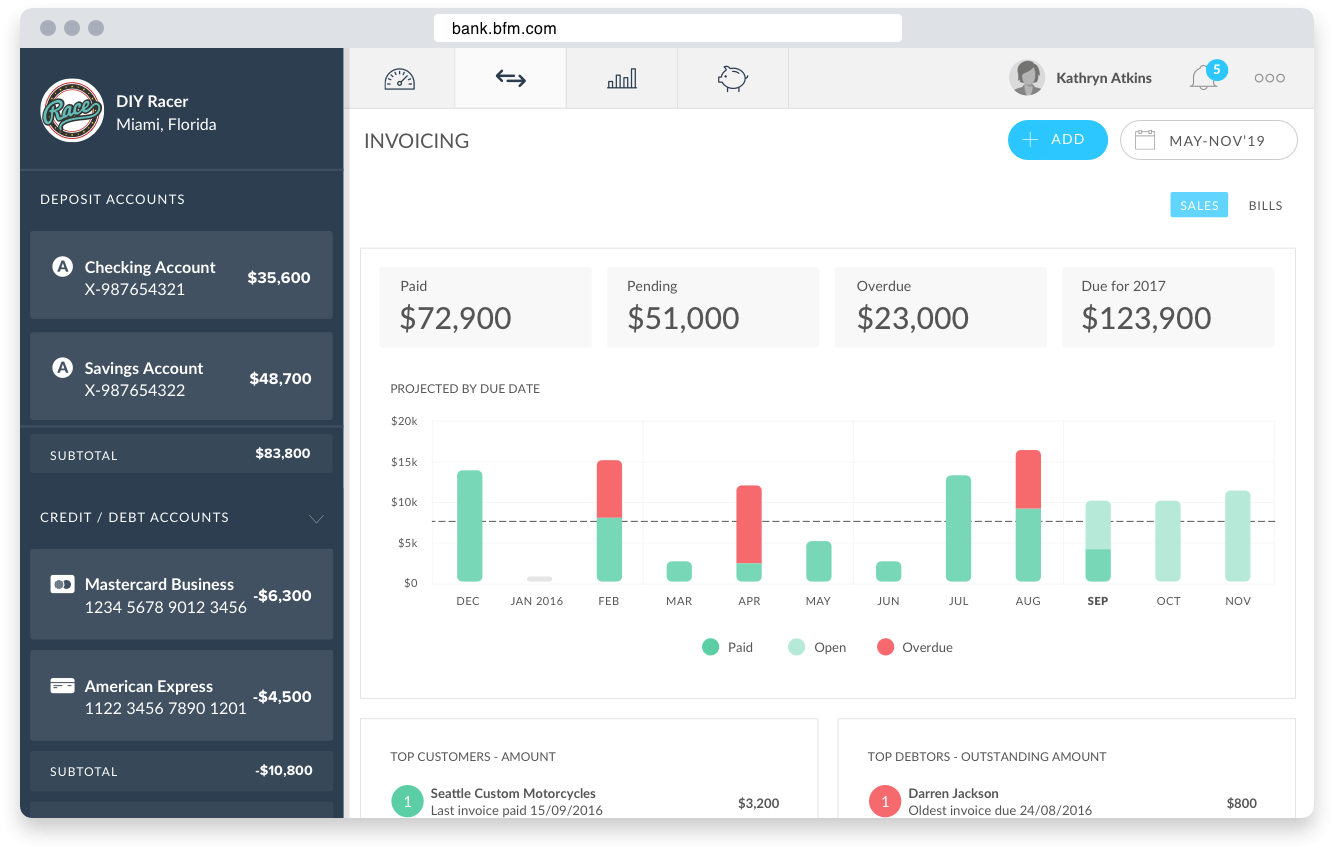This screenshot has width=1334, height=850.
Task: Select the Mastercard Business account
Action: coord(181,595)
